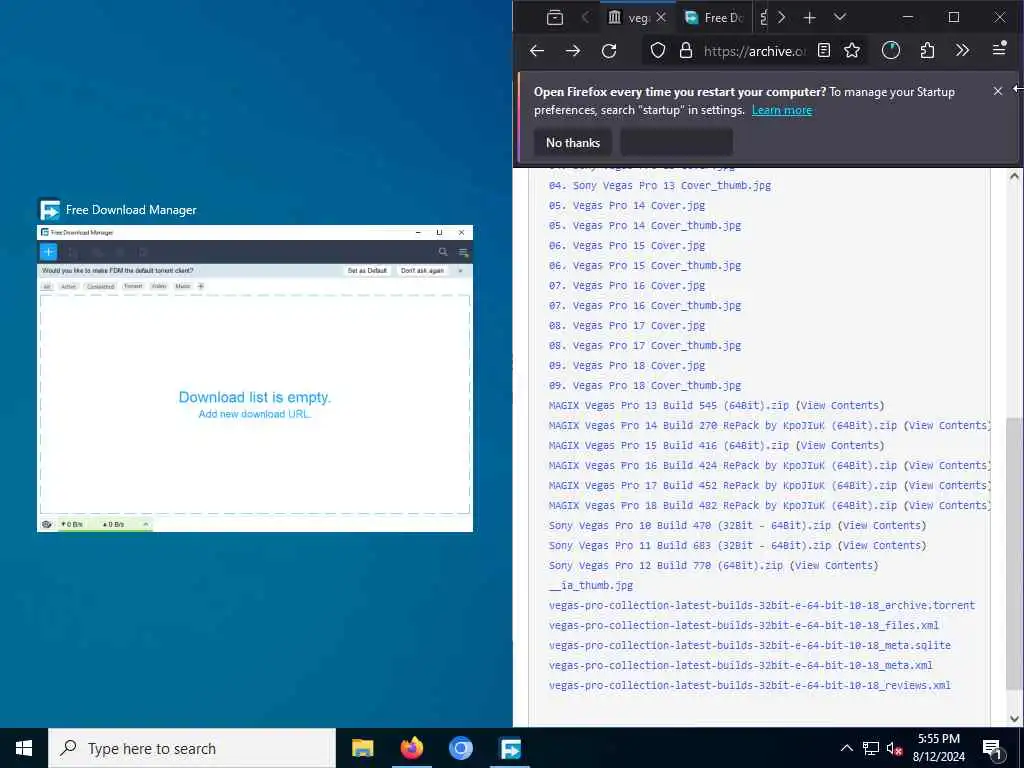Open the __ia_thumb.jpg file link
Viewport: 1024px width, 768px height.
tap(590, 586)
